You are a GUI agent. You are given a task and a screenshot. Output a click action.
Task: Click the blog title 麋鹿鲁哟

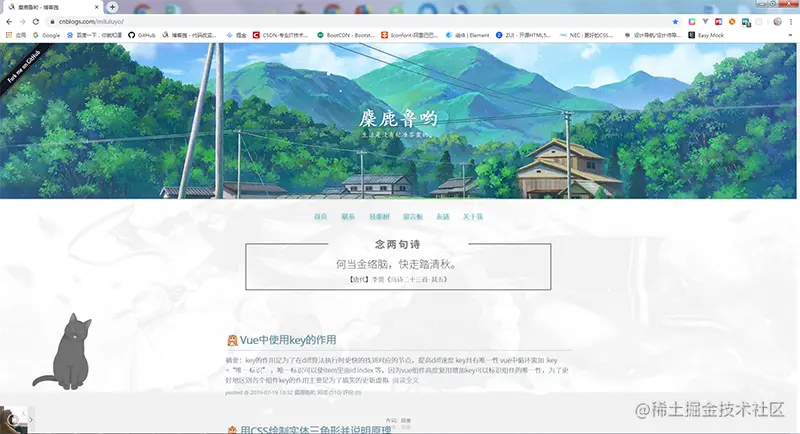[x=398, y=118]
